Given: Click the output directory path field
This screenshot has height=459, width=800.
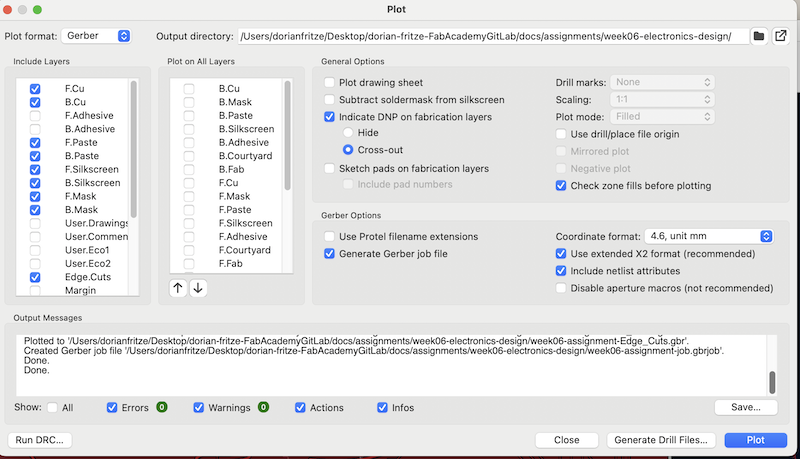Looking at the screenshot, I should 492,36.
